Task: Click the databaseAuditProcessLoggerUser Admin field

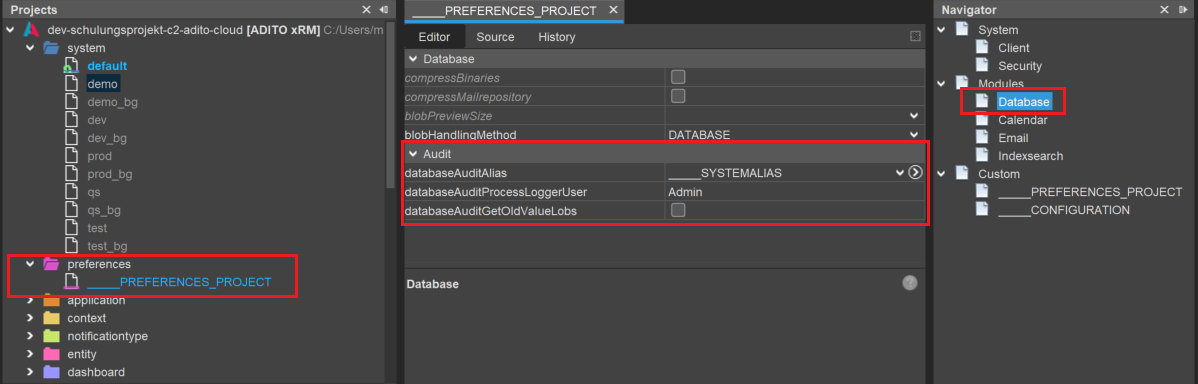Action: tap(794, 192)
